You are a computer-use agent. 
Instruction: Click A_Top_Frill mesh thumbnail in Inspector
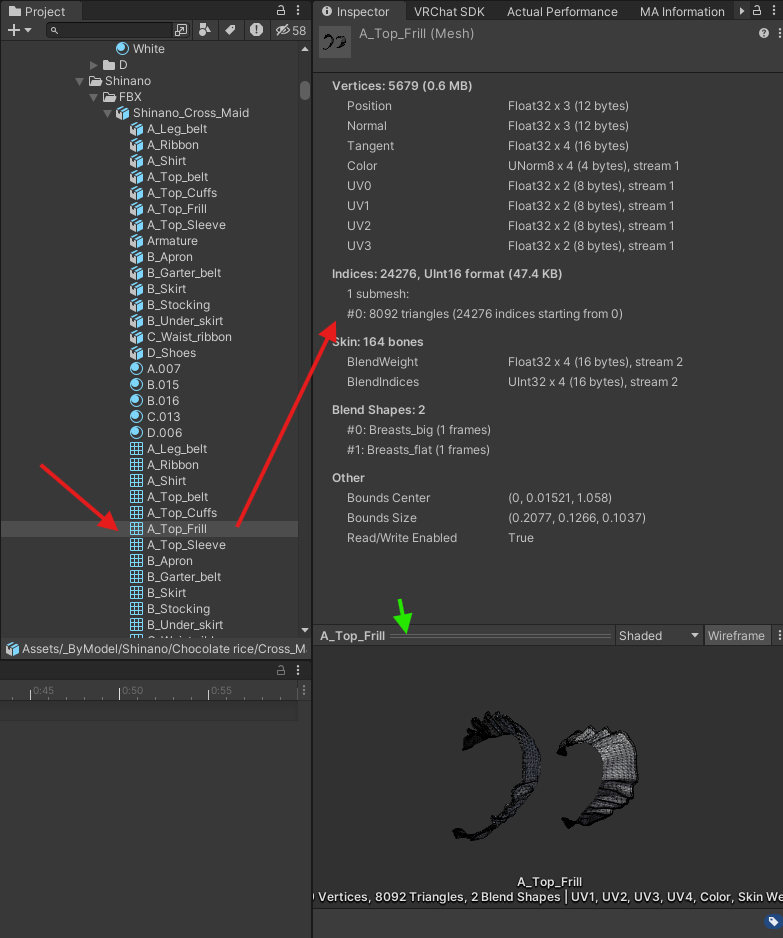pos(335,42)
